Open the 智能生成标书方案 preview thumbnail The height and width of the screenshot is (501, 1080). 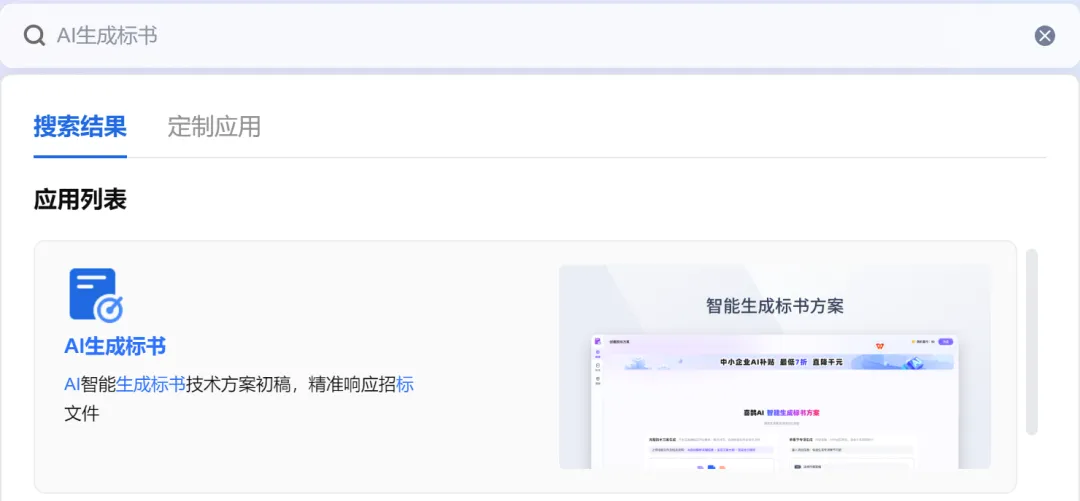click(775, 367)
